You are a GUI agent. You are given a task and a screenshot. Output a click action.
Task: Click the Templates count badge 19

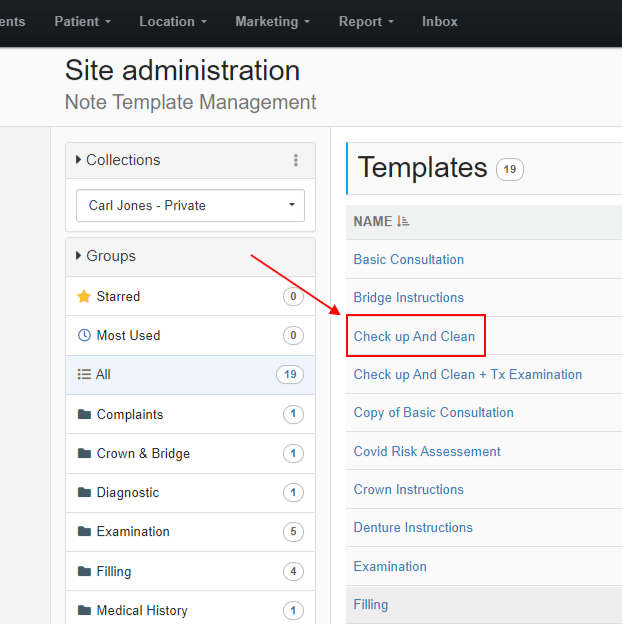(x=509, y=170)
